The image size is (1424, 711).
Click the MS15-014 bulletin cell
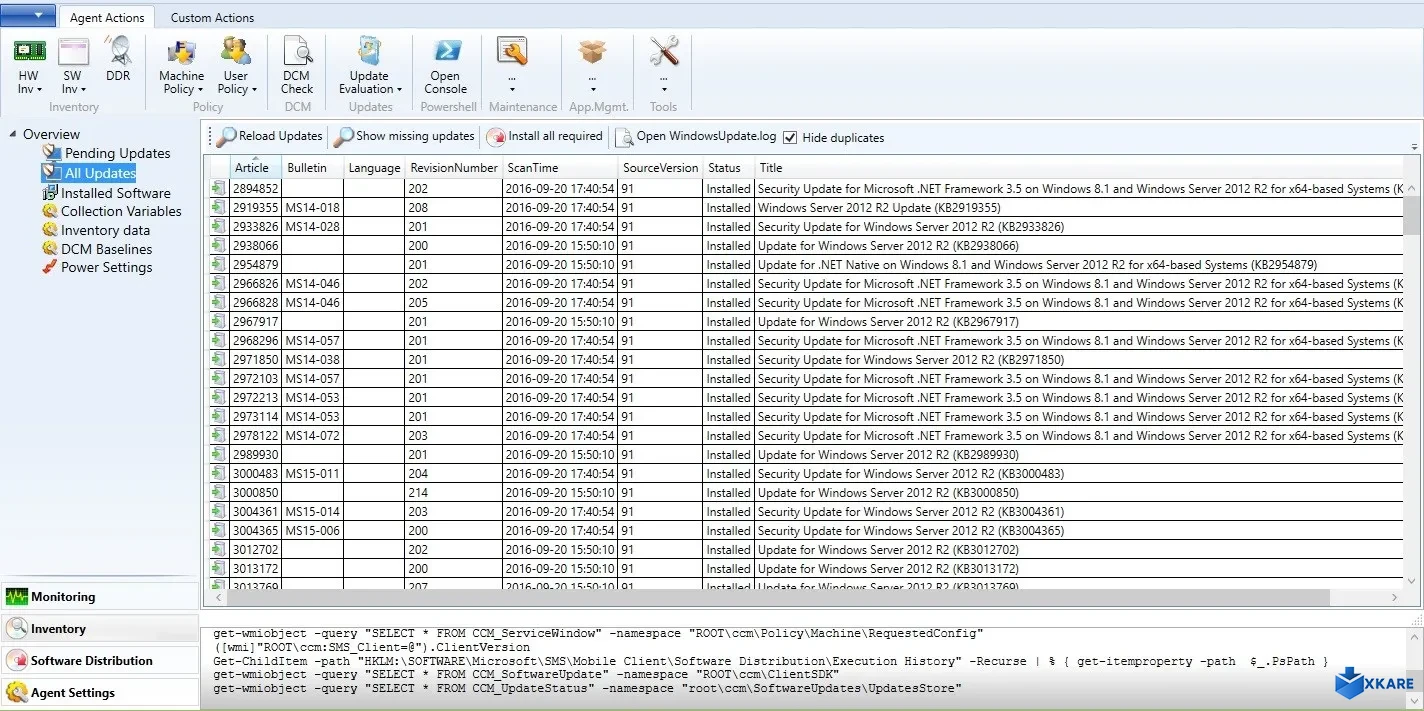pyautogui.click(x=312, y=512)
